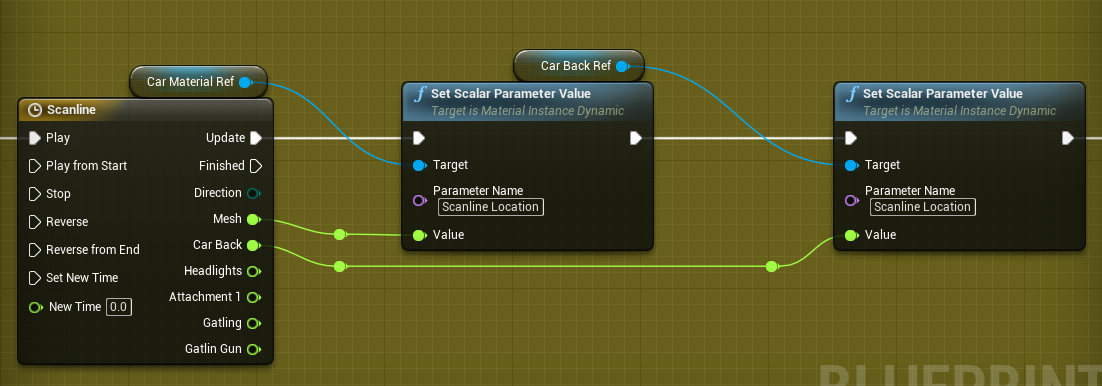Image resolution: width=1102 pixels, height=386 pixels.
Task: Click second Set Scalar node exec output pin
Action: point(1068,138)
